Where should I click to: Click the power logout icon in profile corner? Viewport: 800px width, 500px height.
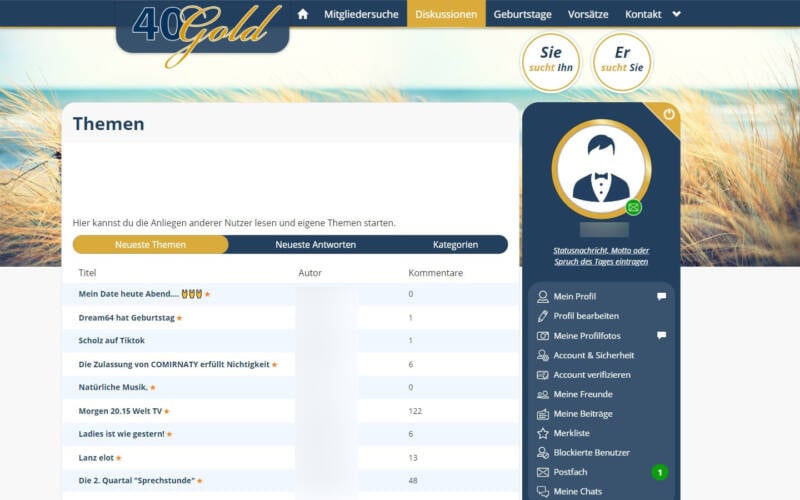(668, 114)
